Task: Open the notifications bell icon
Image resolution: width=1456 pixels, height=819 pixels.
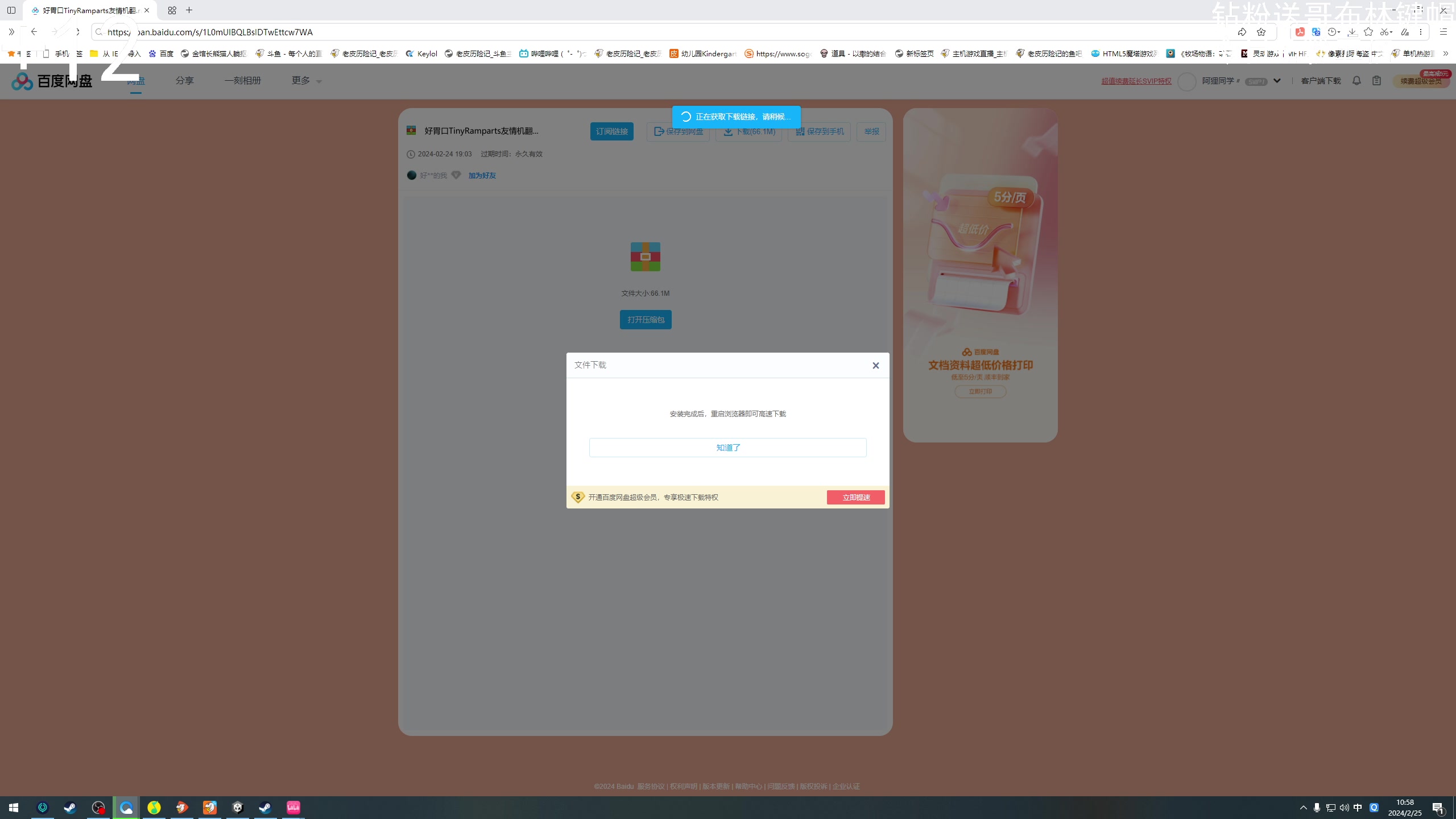Action: point(1356,81)
